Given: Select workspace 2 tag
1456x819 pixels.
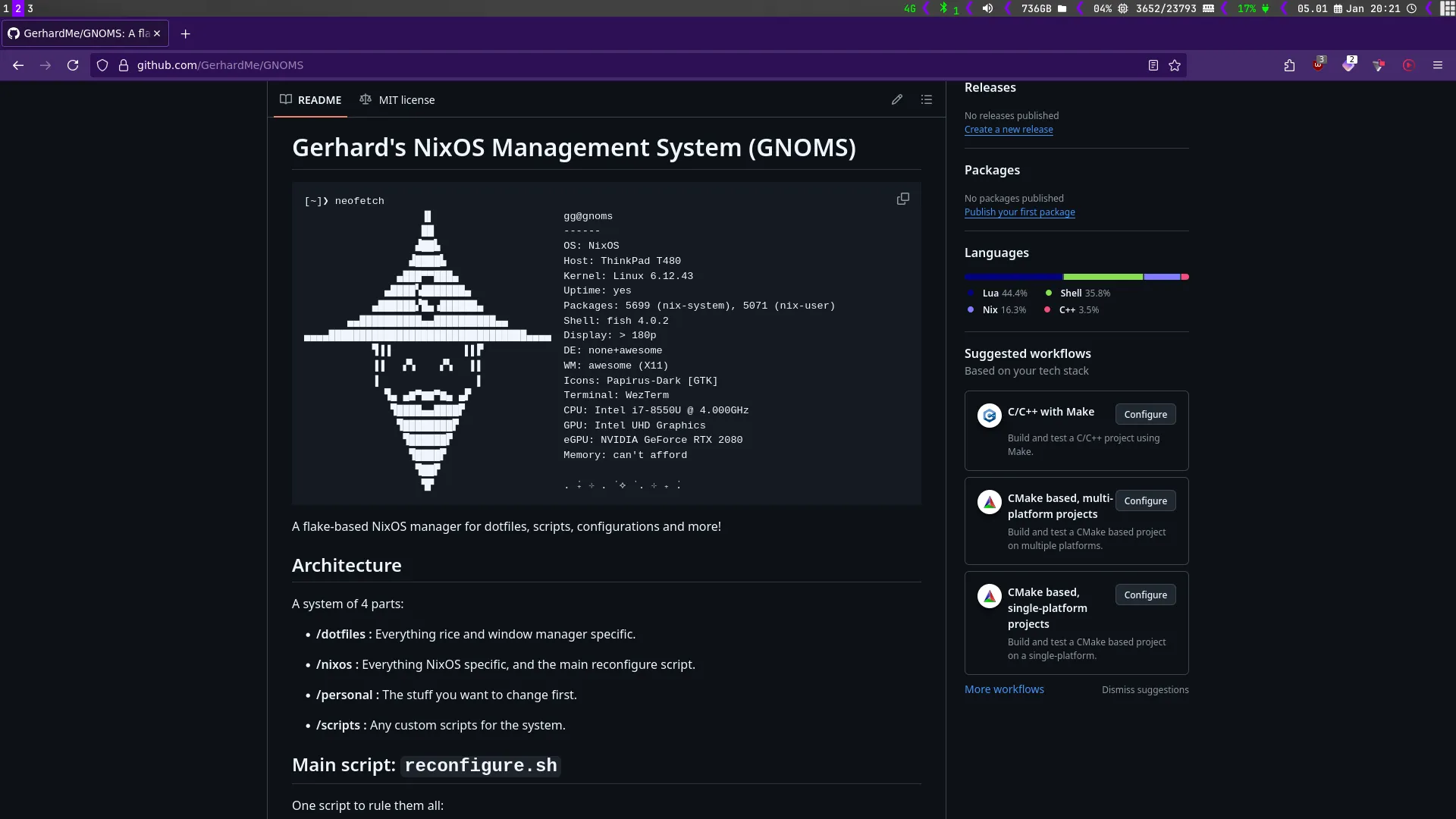Looking at the screenshot, I should (18, 8).
